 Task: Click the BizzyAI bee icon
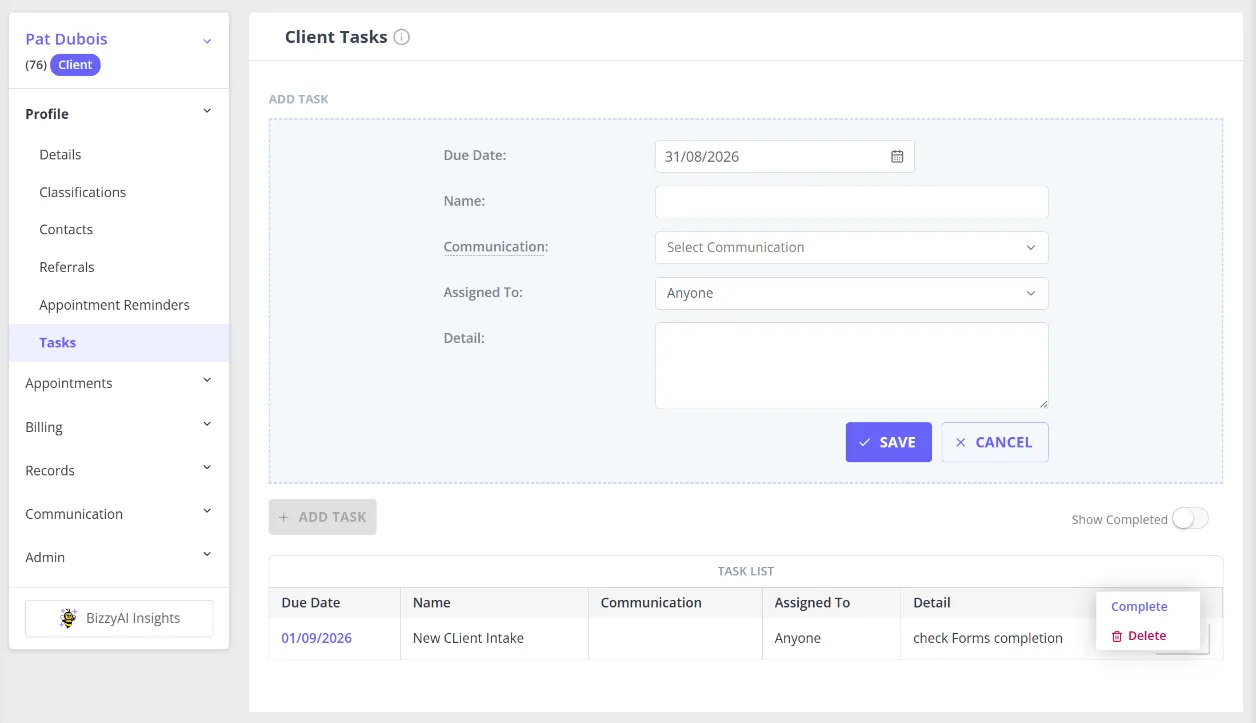point(68,618)
